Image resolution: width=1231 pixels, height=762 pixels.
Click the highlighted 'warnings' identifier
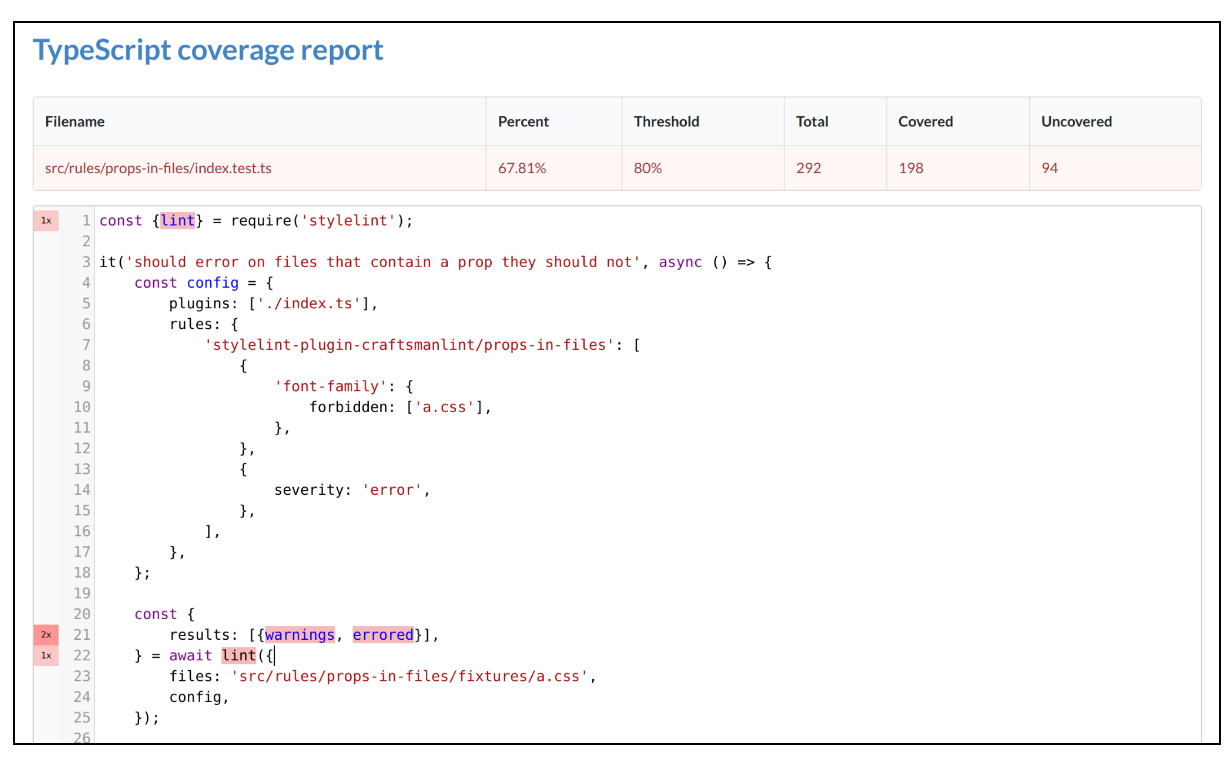point(300,635)
